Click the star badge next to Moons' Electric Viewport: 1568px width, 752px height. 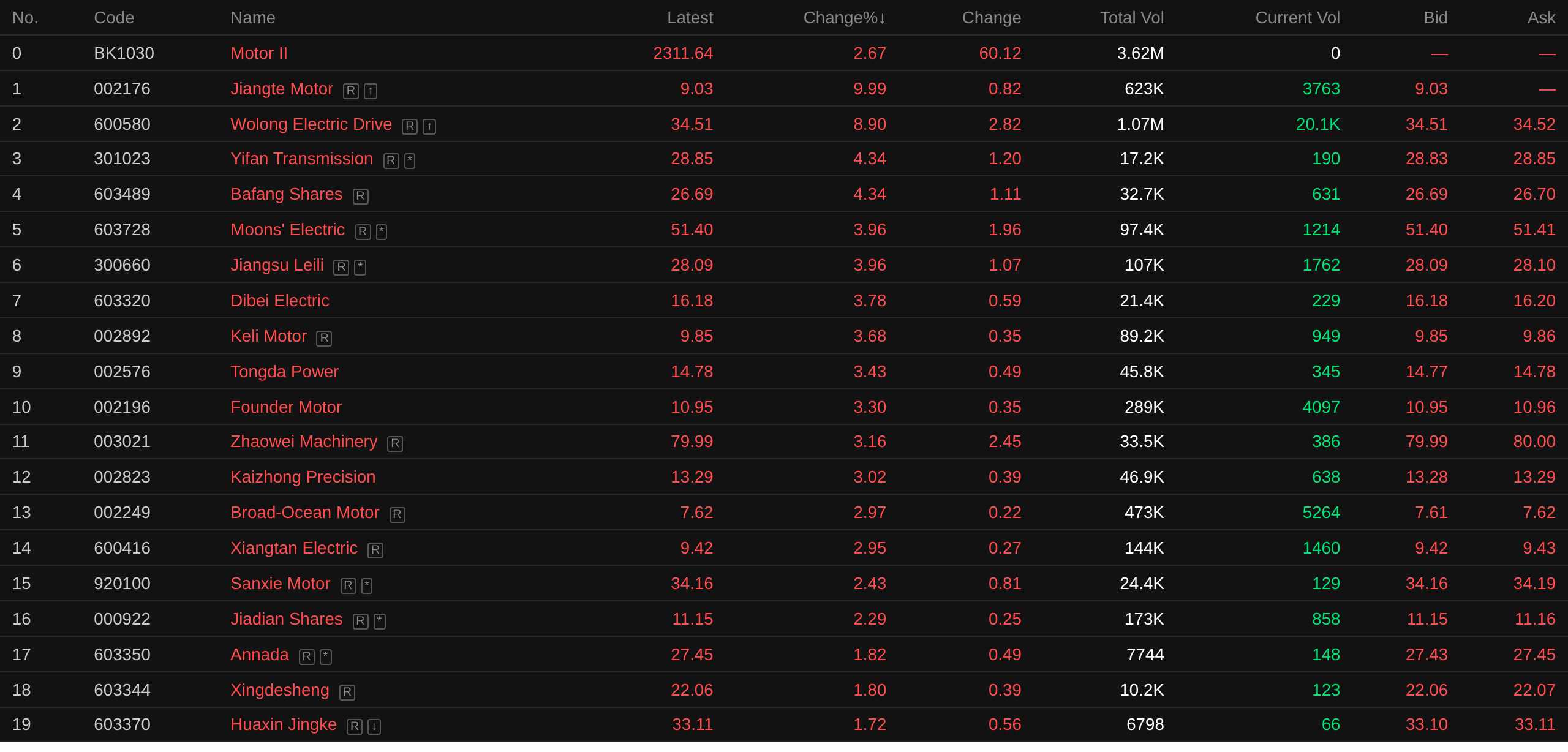click(382, 231)
